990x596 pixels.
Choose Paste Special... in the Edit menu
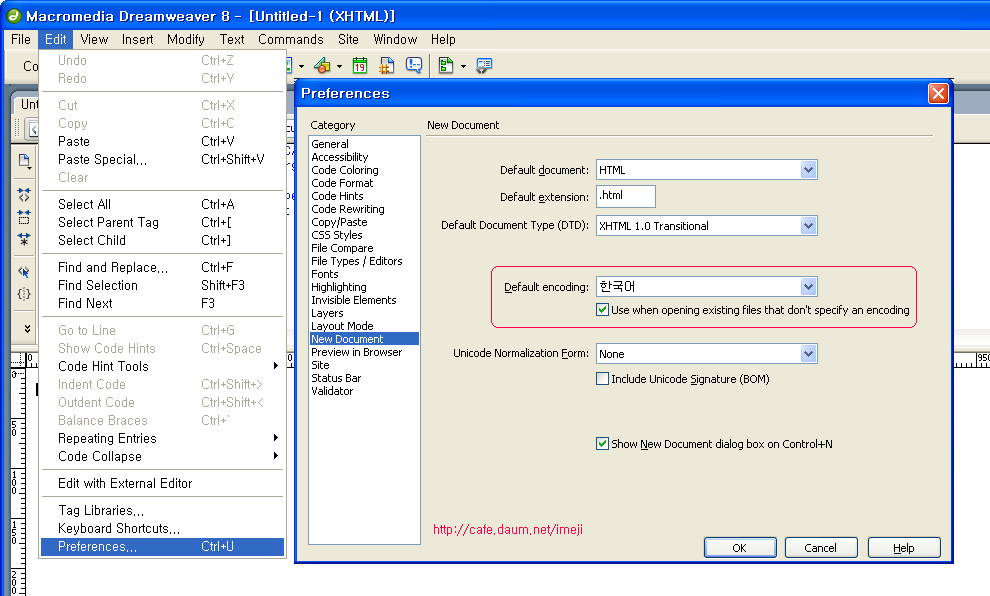(x=162, y=159)
